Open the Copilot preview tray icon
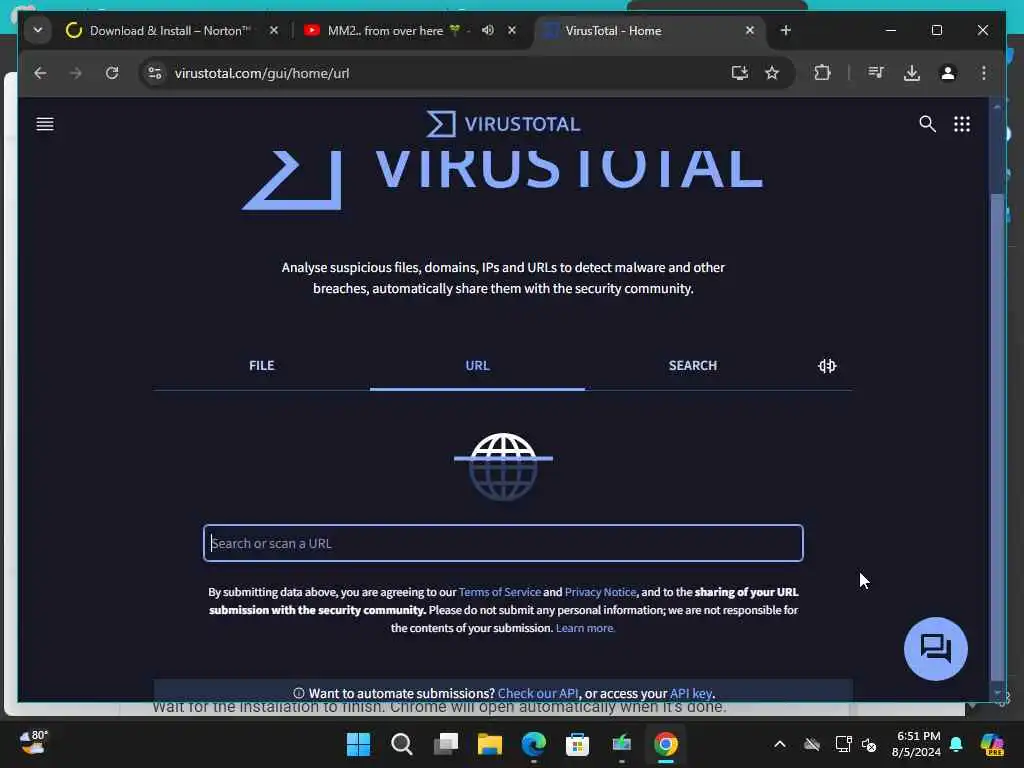The height and width of the screenshot is (768, 1024). (992, 744)
